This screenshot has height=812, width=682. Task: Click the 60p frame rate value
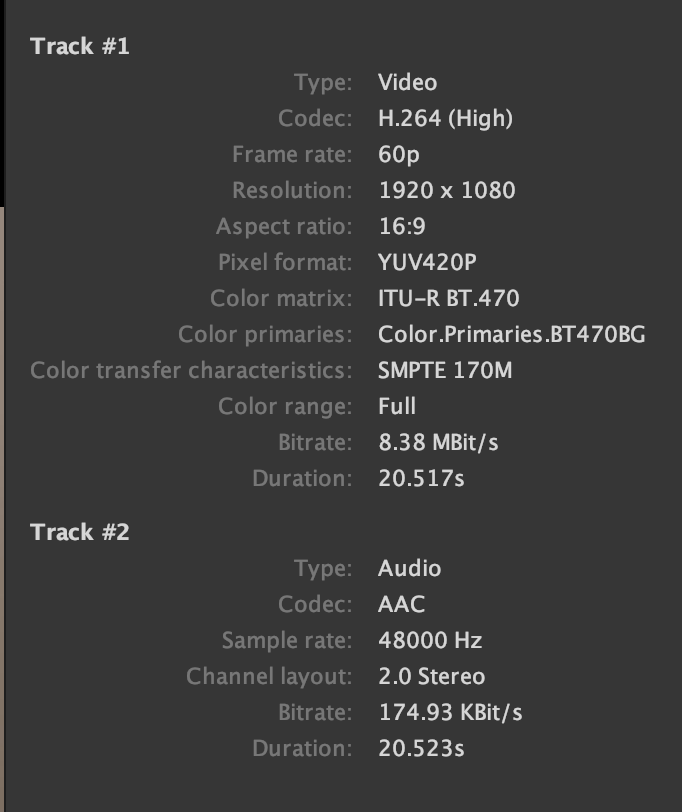coord(400,154)
